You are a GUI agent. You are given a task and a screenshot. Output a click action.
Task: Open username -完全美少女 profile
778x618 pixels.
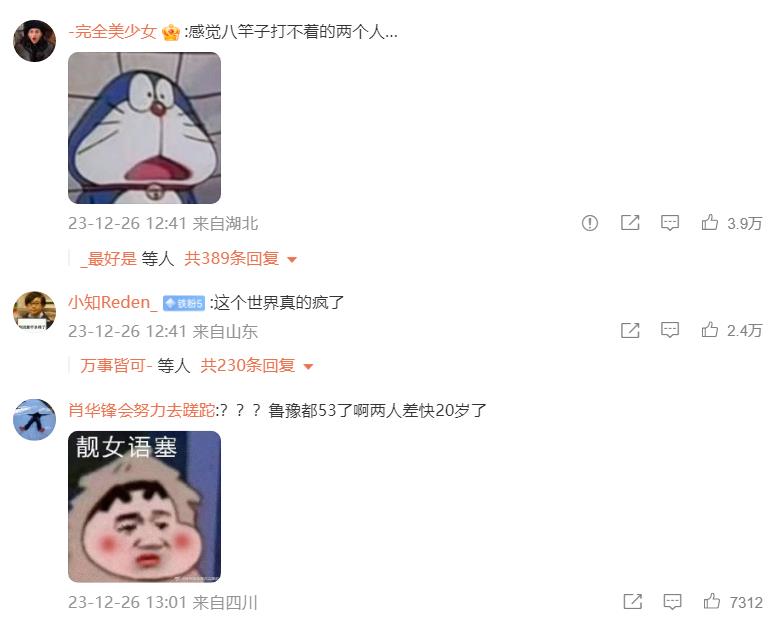112,32
